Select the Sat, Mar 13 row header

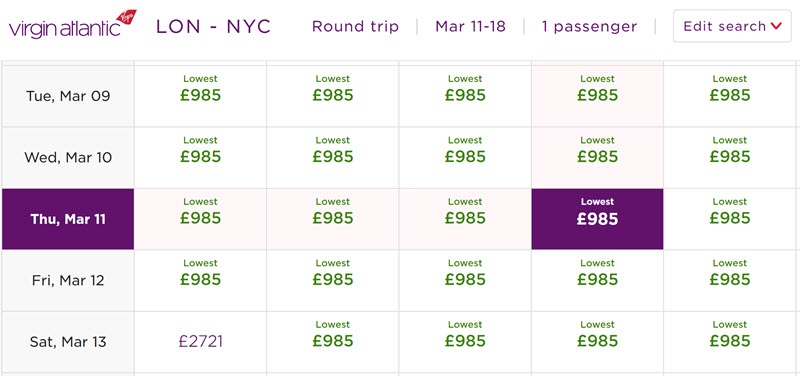68,341
